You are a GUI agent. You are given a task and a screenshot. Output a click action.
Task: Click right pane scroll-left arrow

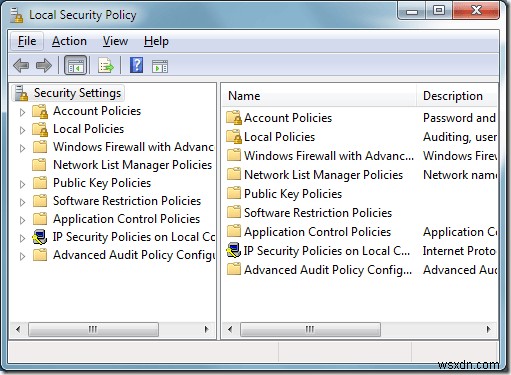point(230,329)
